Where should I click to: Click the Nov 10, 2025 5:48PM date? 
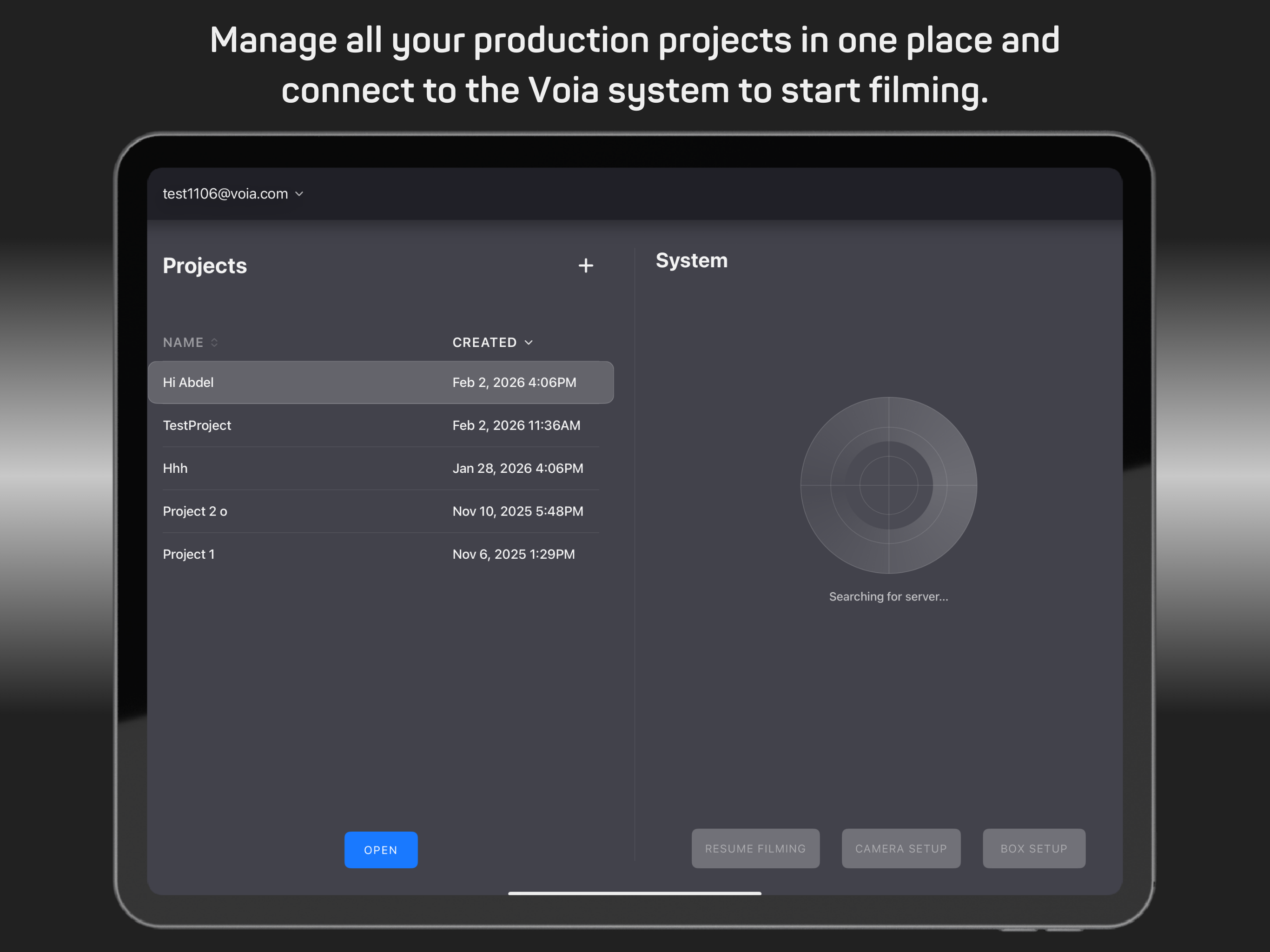517,511
